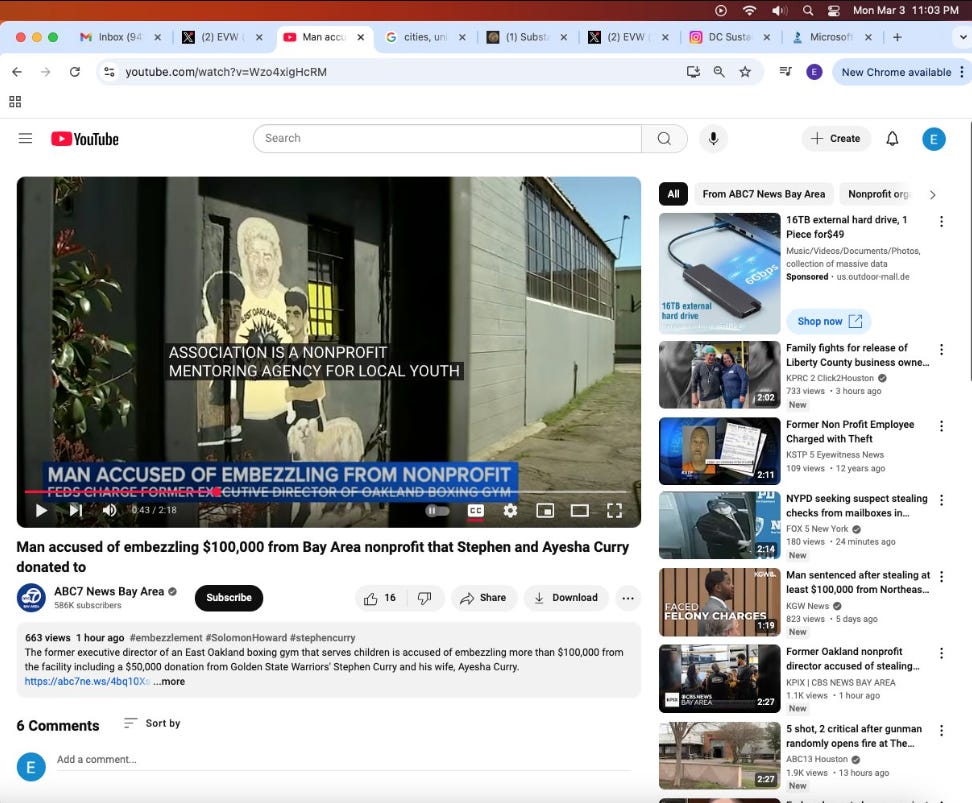
Task: Install app icon in address bar
Action: pos(693,72)
